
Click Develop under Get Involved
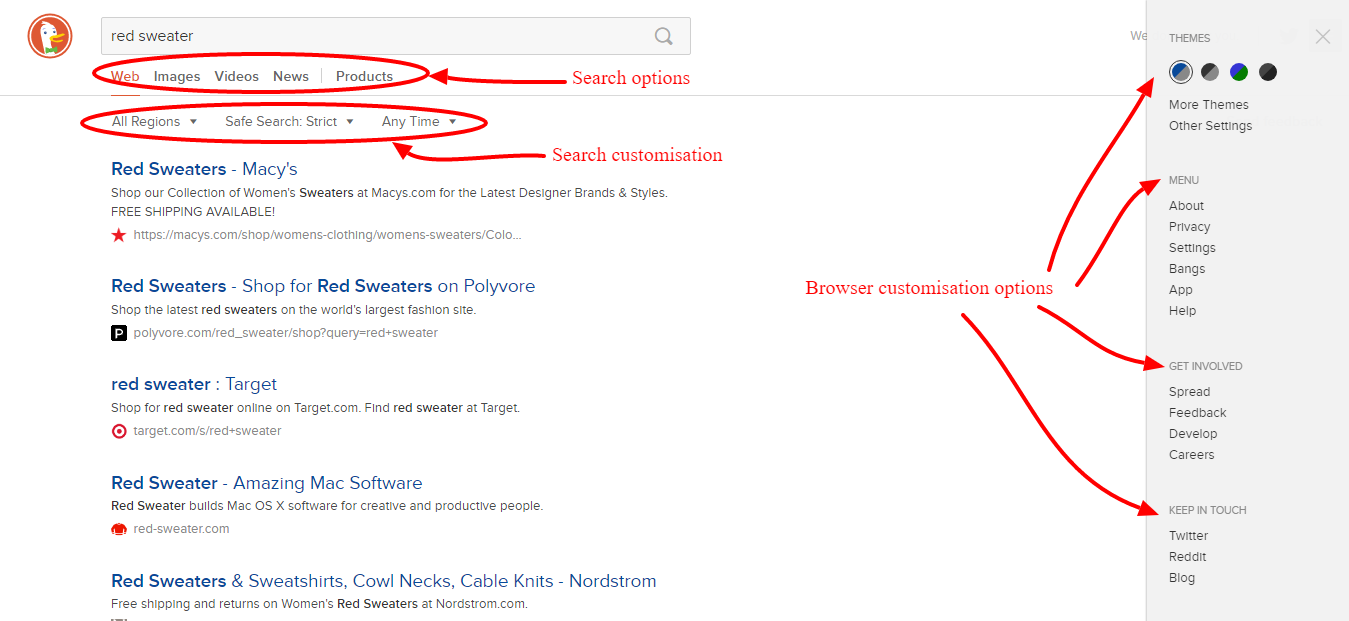pyautogui.click(x=1193, y=434)
